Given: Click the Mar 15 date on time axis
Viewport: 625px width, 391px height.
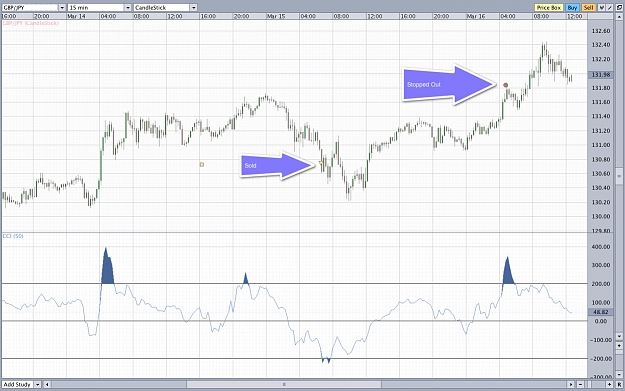Looking at the screenshot, I should [276, 16].
